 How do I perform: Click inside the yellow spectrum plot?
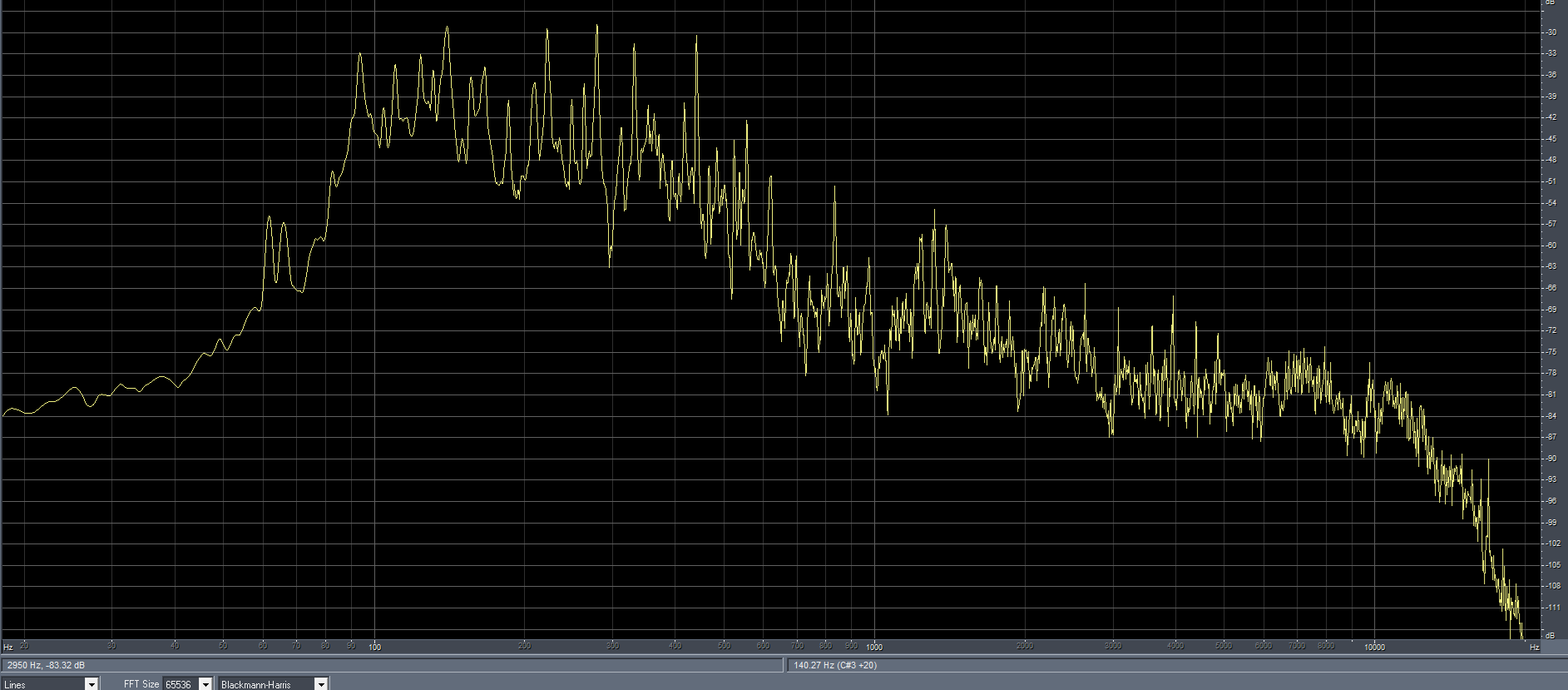[769, 320]
